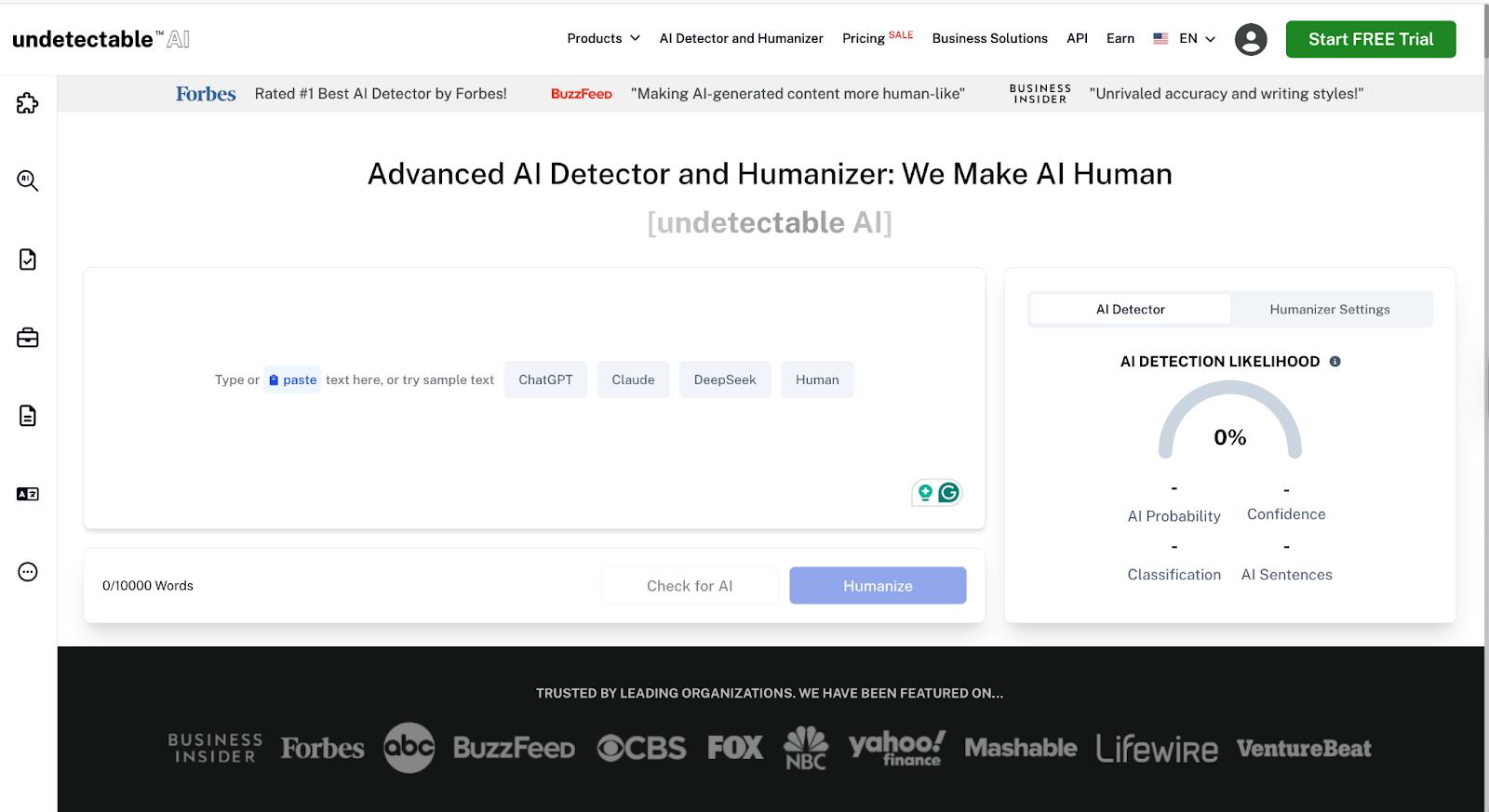This screenshot has height=812, width=1489.
Task: Click the document checkmark sidebar icon
Action: 28,260
